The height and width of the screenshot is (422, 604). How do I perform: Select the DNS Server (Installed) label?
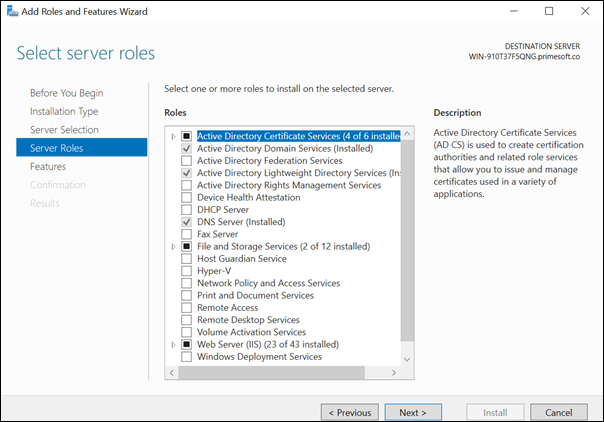point(241,222)
